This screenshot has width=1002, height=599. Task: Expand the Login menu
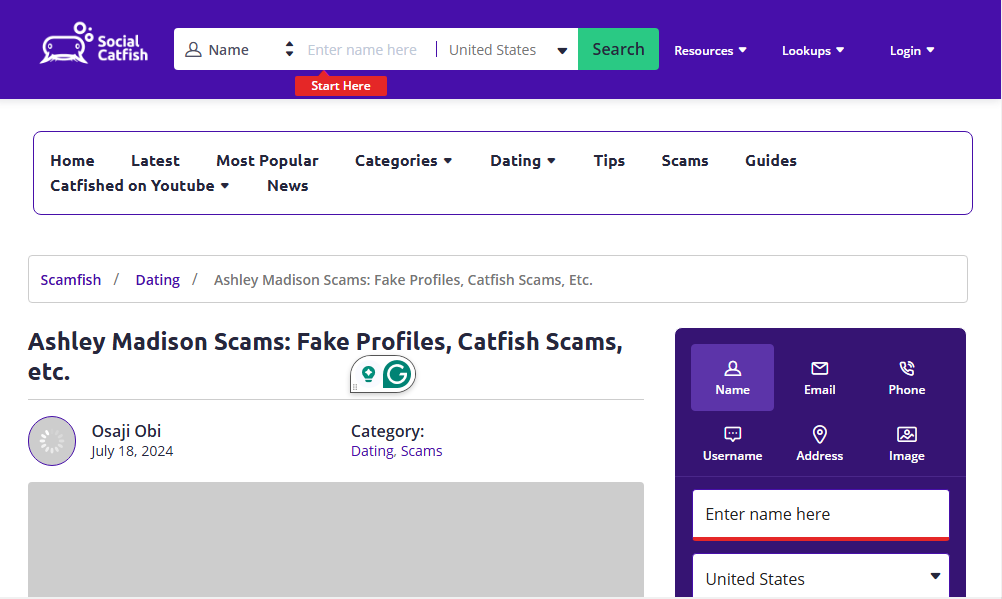click(912, 51)
